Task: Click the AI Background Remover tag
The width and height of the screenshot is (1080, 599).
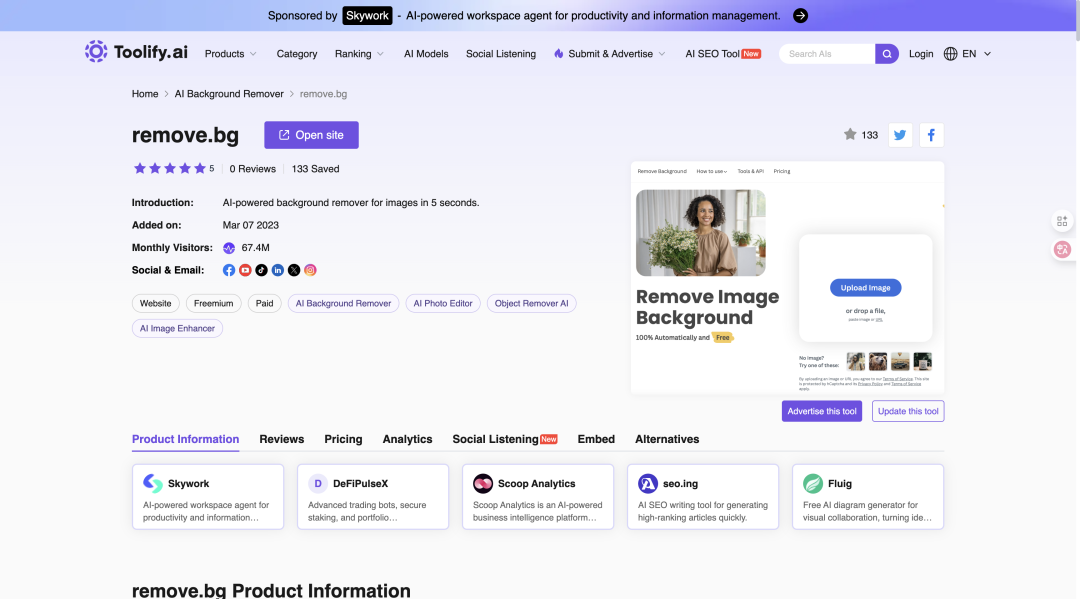Action: tap(343, 303)
